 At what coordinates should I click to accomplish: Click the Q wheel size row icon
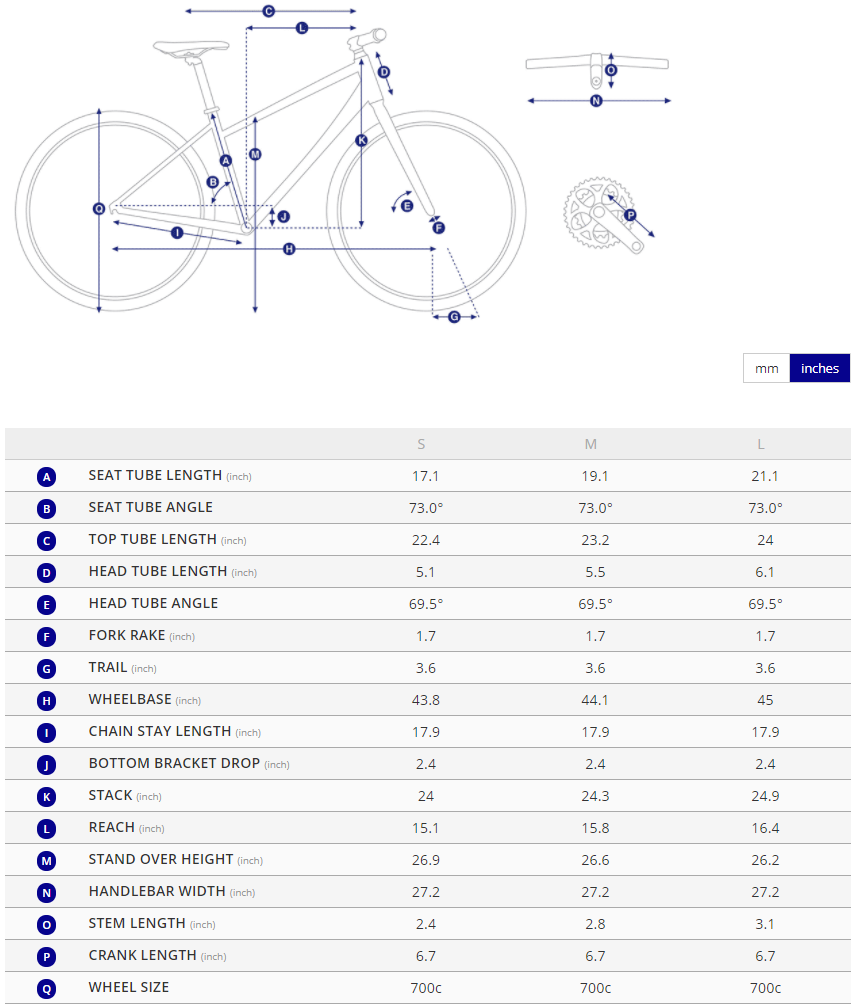pos(47,989)
